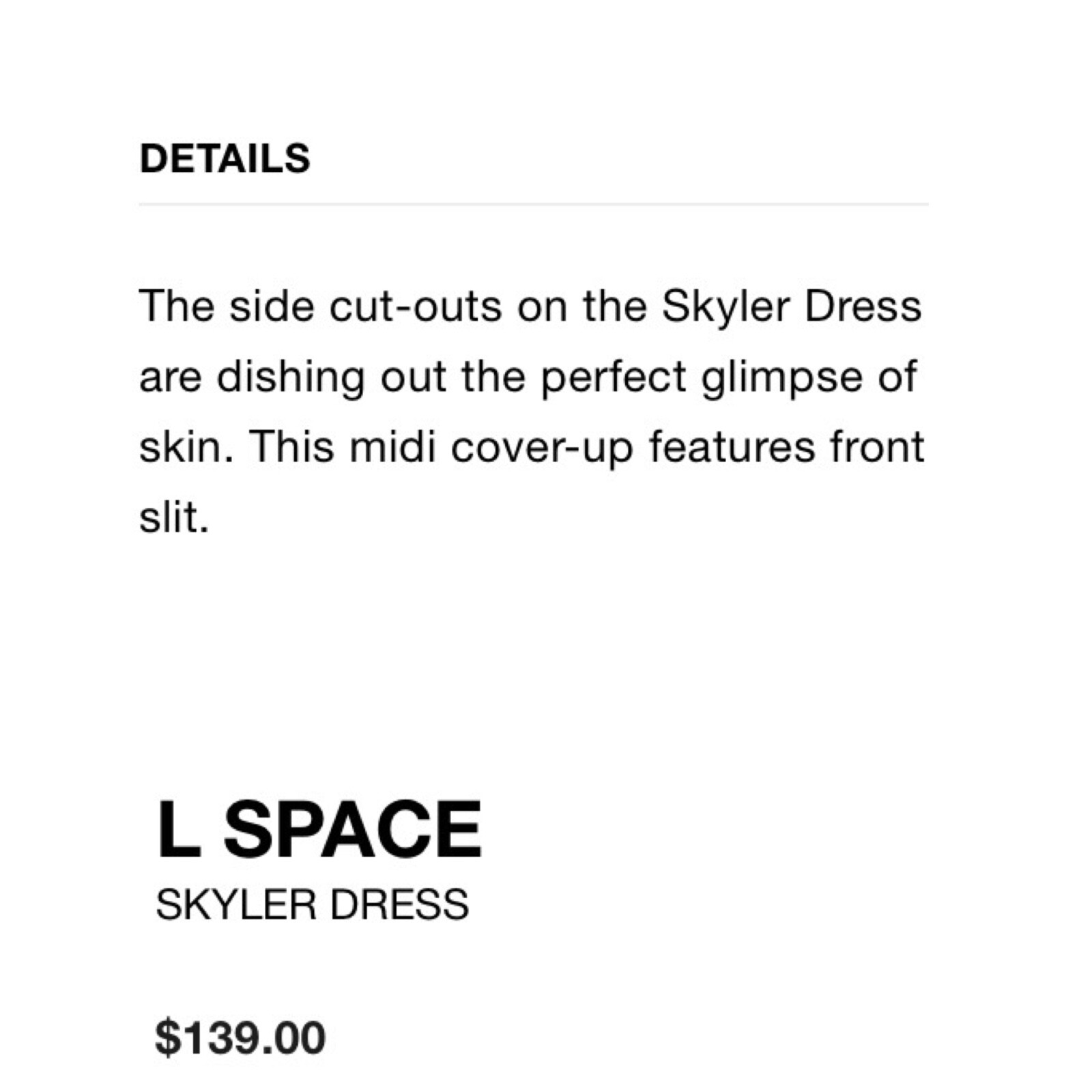Open the L SPACE brand link

point(319,829)
